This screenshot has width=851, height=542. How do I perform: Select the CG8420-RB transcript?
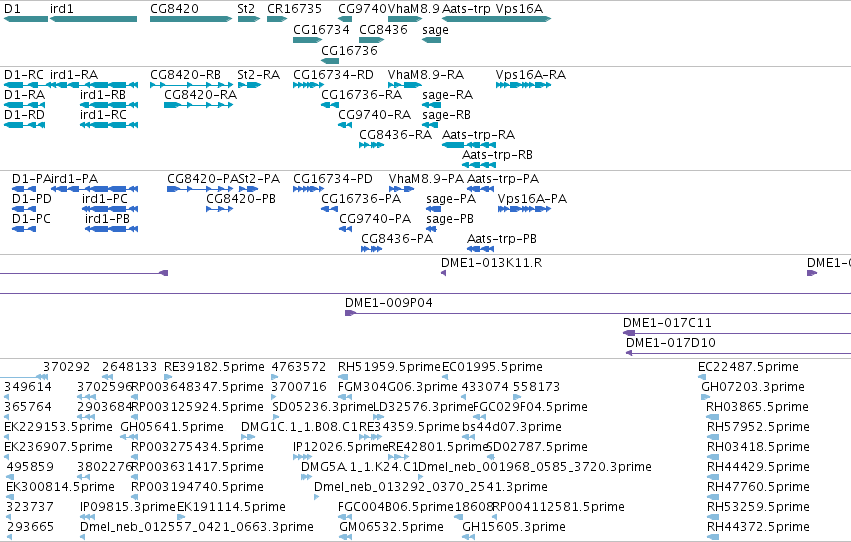pos(192,85)
